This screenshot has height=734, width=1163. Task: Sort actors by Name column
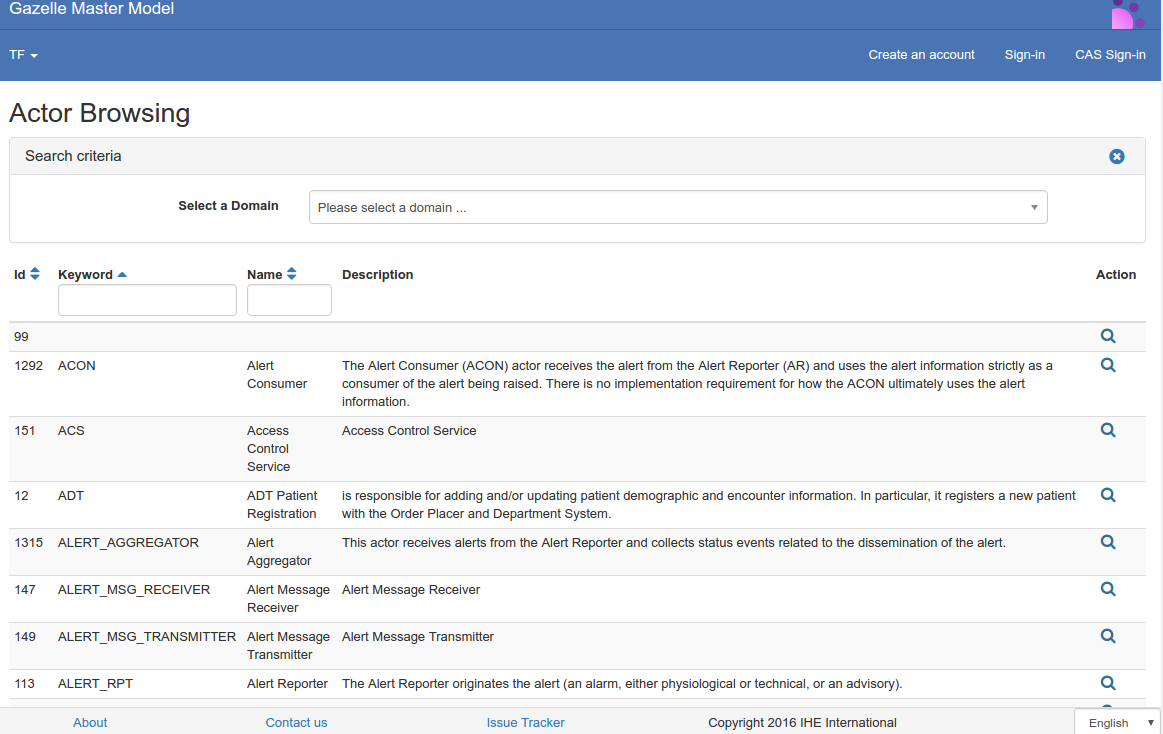(291, 274)
